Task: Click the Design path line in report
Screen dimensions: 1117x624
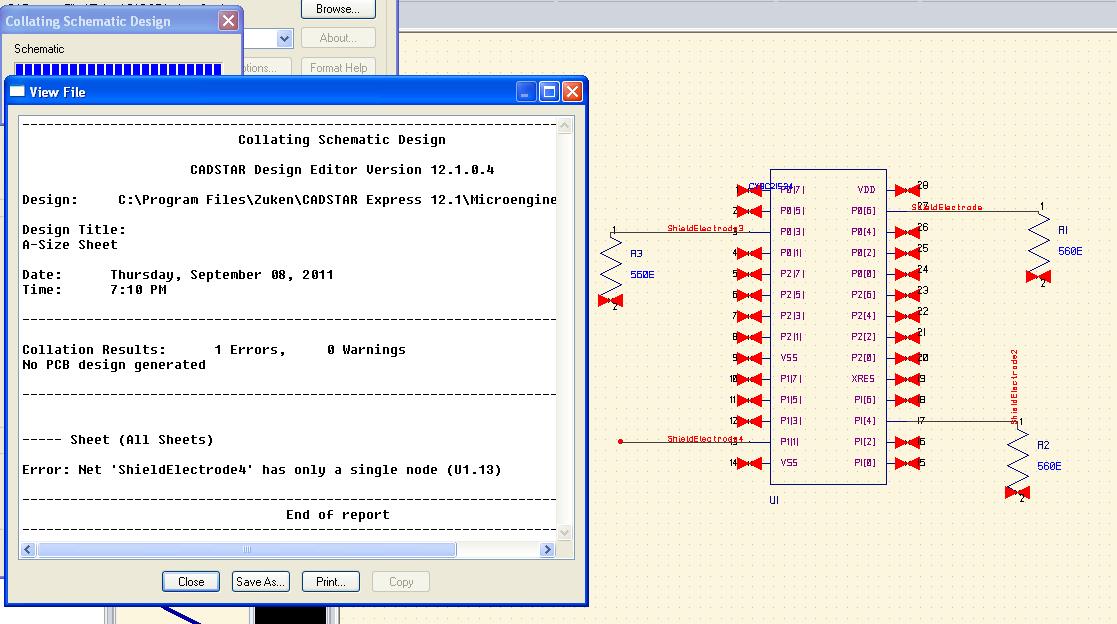Action: [289, 199]
